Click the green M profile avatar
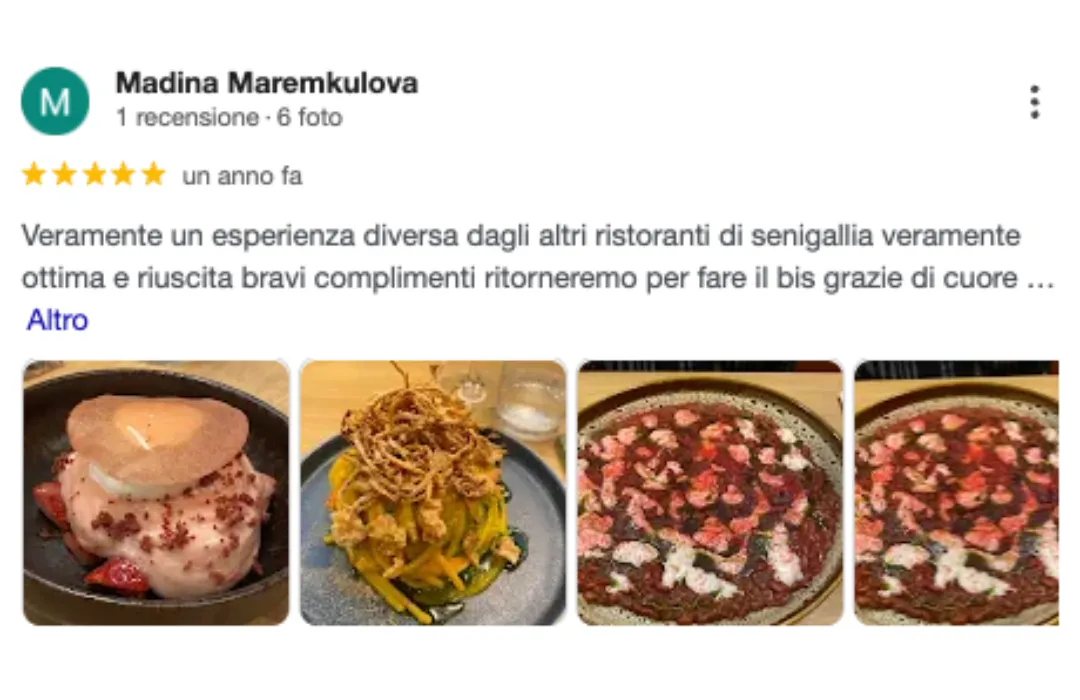1080x700 pixels. pyautogui.click(x=55, y=101)
